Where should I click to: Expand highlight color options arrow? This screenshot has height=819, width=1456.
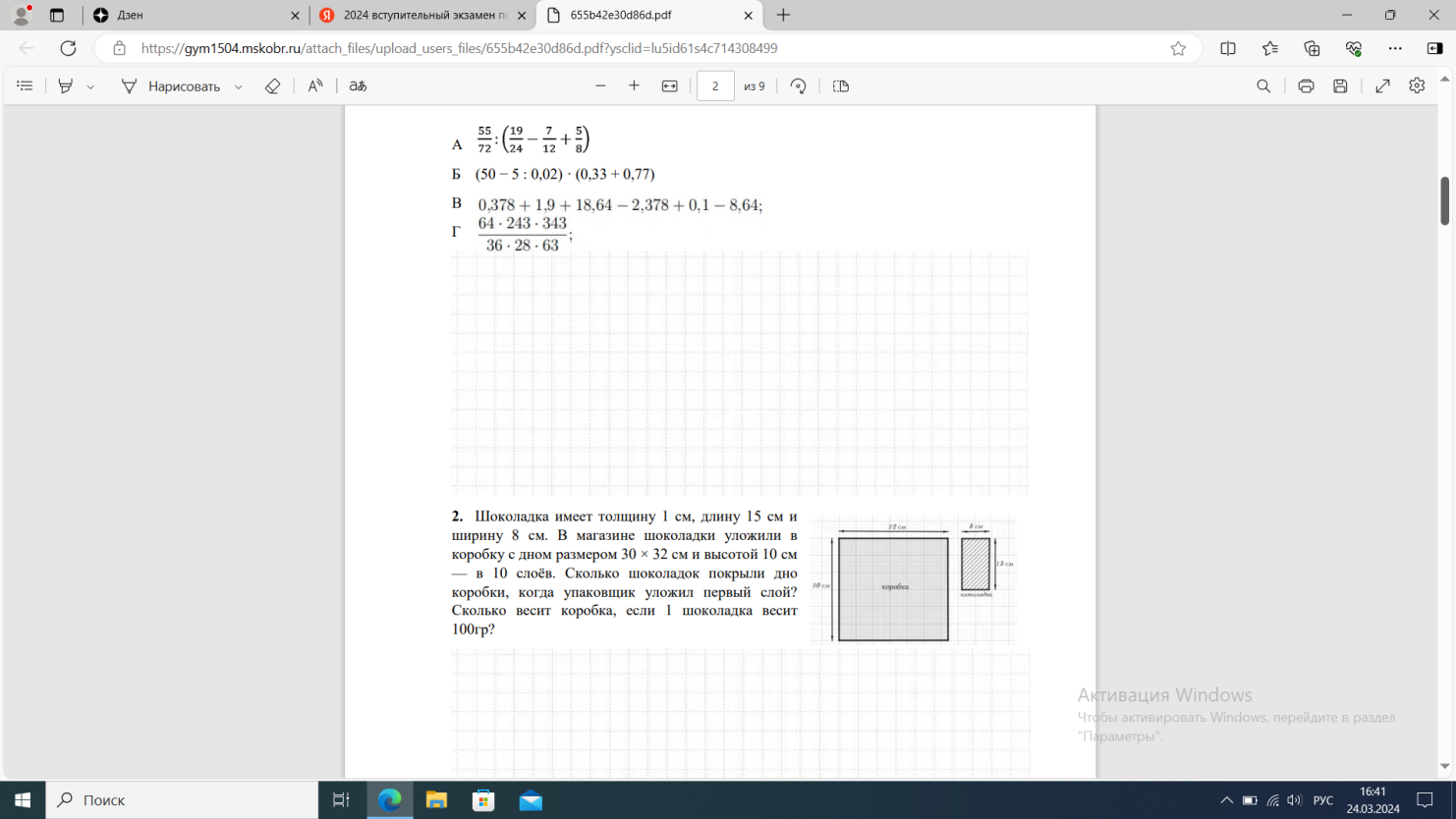click(90, 86)
